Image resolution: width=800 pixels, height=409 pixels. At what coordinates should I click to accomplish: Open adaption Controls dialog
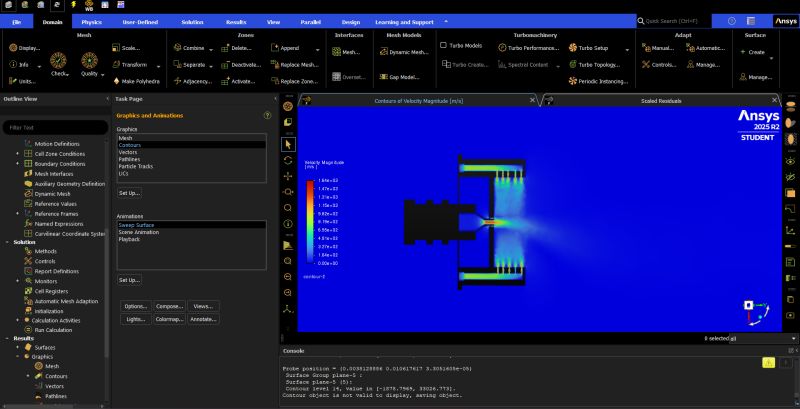(659, 65)
